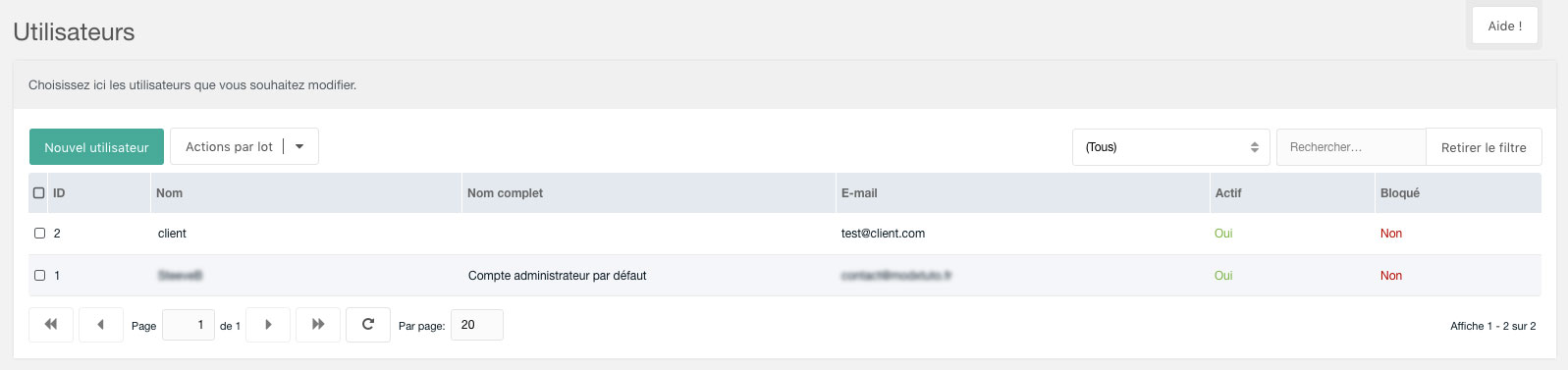Image resolution: width=1568 pixels, height=370 pixels.
Task: Open the Aide ! help button
Action: (1505, 26)
